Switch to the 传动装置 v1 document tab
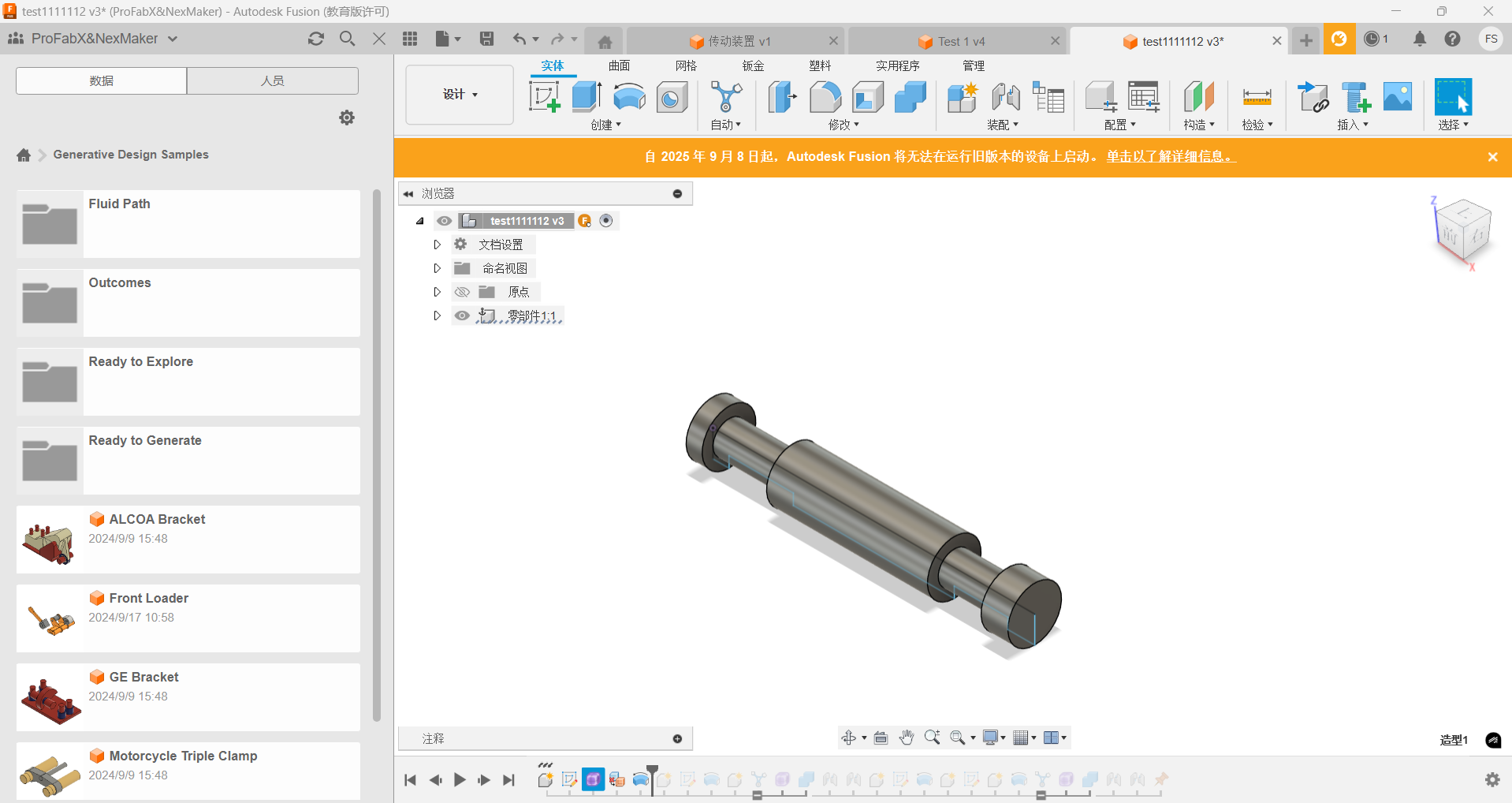The width and height of the screenshot is (1512, 803). (732, 41)
